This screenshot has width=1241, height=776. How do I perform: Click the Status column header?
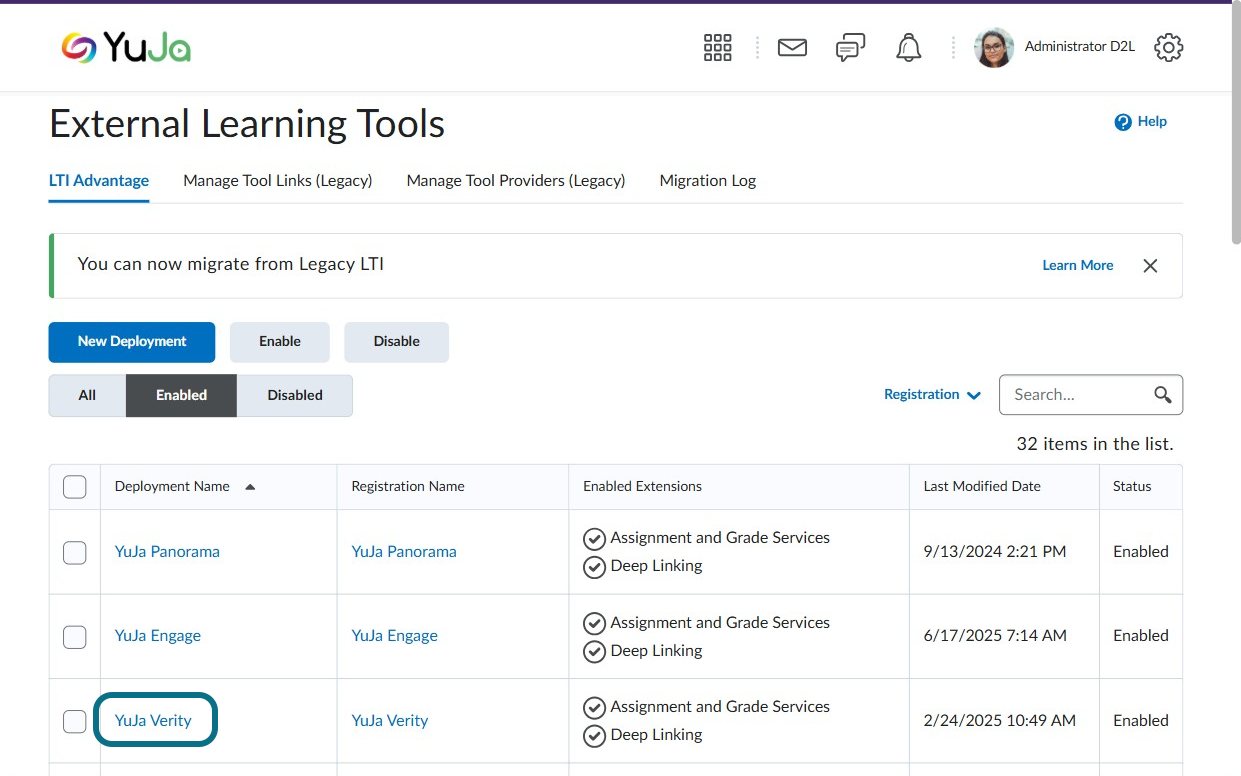pyautogui.click(x=1132, y=487)
